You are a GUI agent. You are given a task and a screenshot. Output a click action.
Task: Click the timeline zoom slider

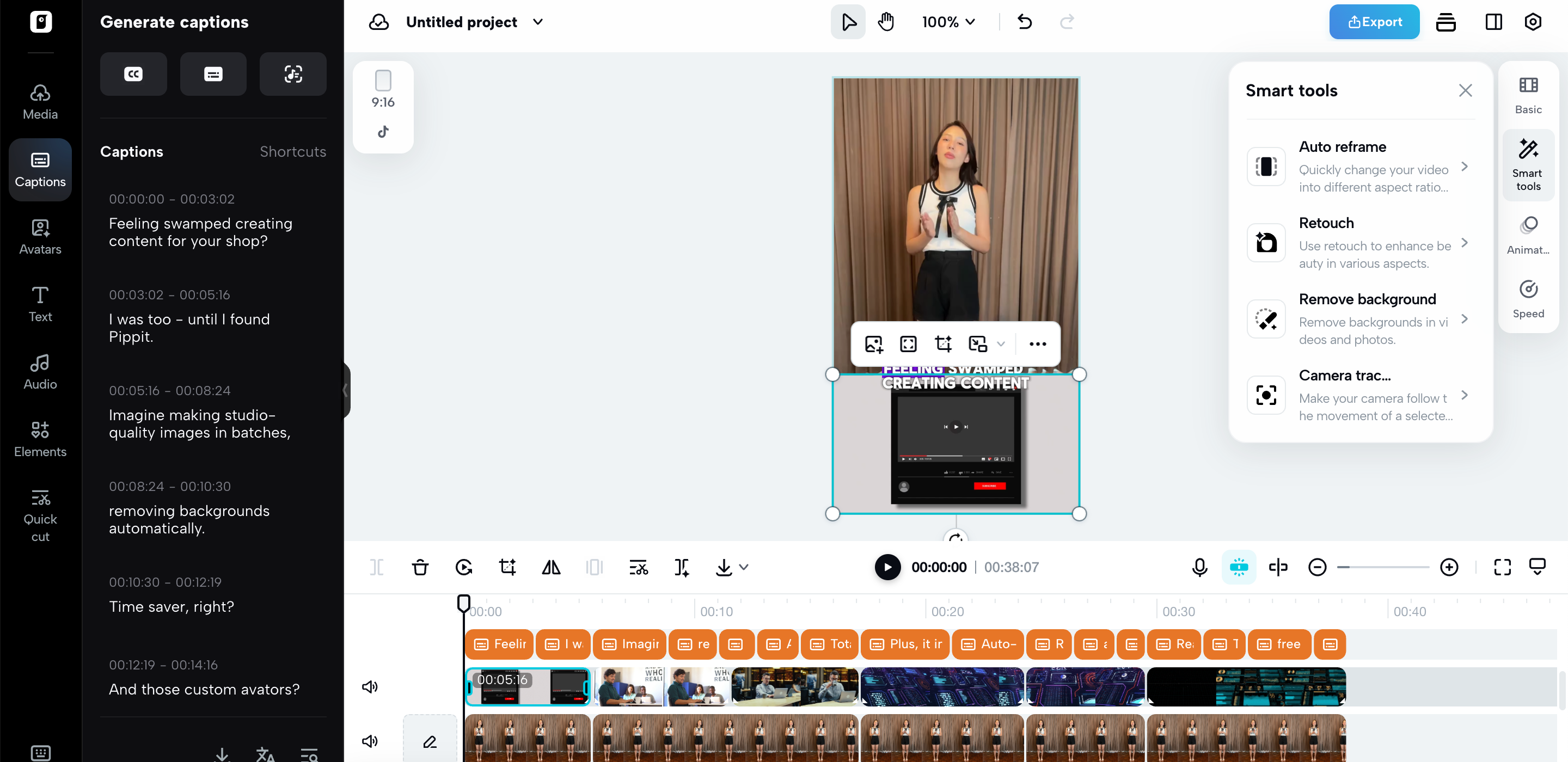(x=1382, y=567)
